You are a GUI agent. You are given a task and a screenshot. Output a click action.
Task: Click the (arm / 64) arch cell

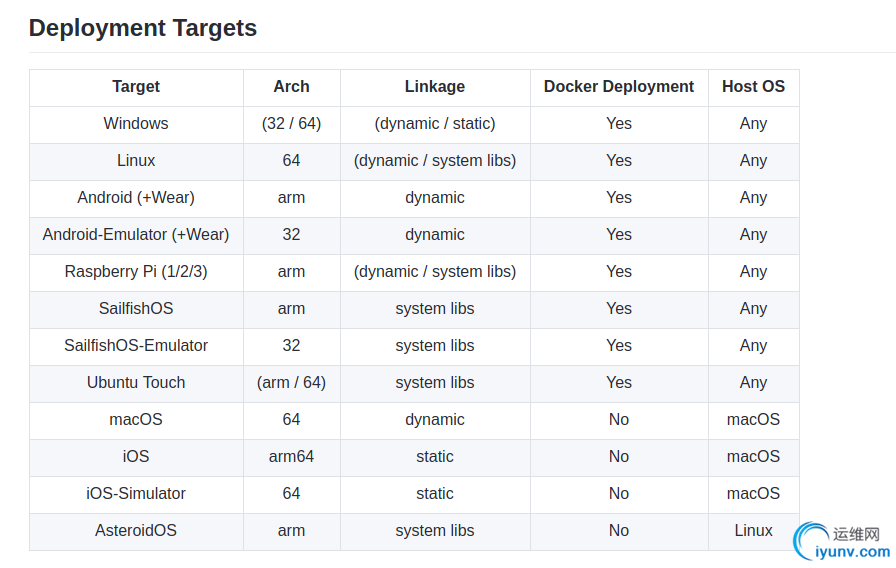tap(291, 382)
